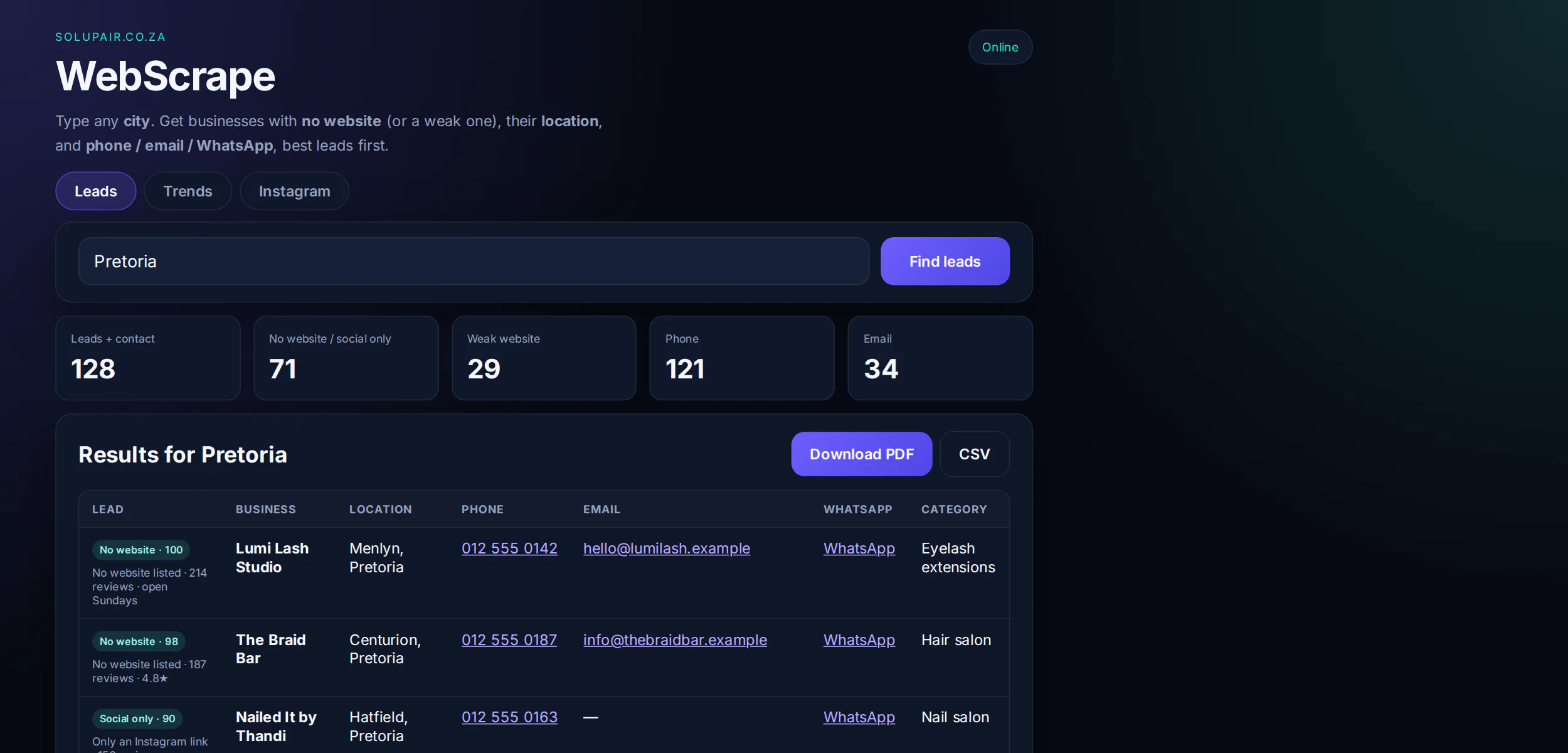Select the 'Weak website' 29 stat card
The image size is (1568, 753).
pos(544,358)
